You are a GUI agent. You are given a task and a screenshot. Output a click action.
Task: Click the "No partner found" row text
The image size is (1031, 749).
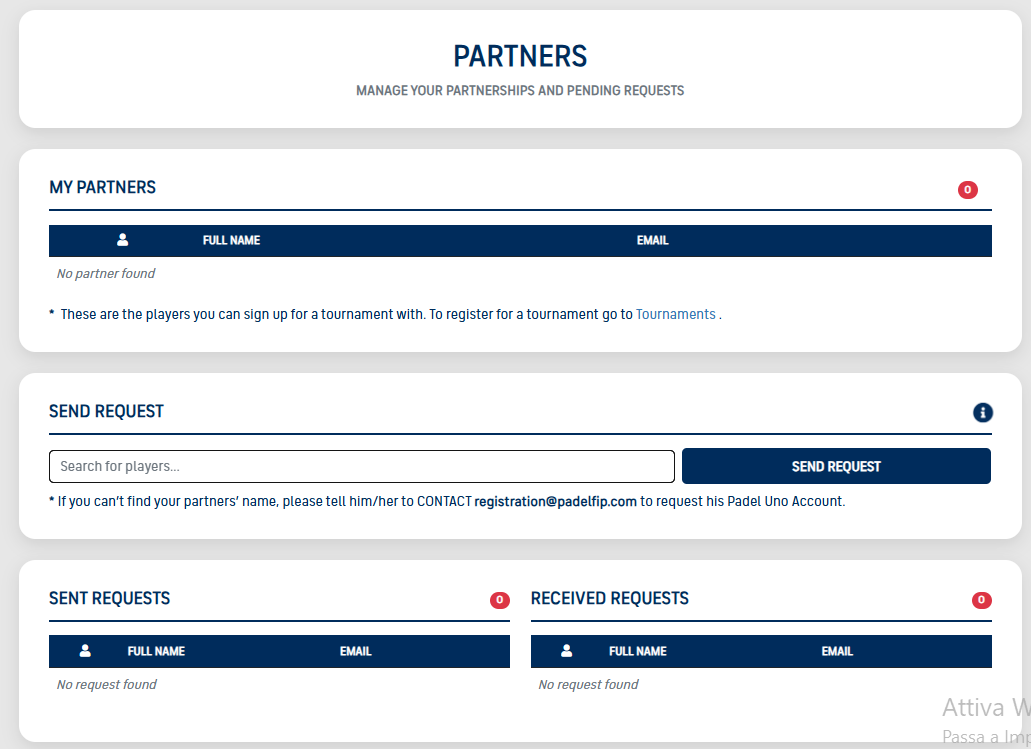coord(106,274)
